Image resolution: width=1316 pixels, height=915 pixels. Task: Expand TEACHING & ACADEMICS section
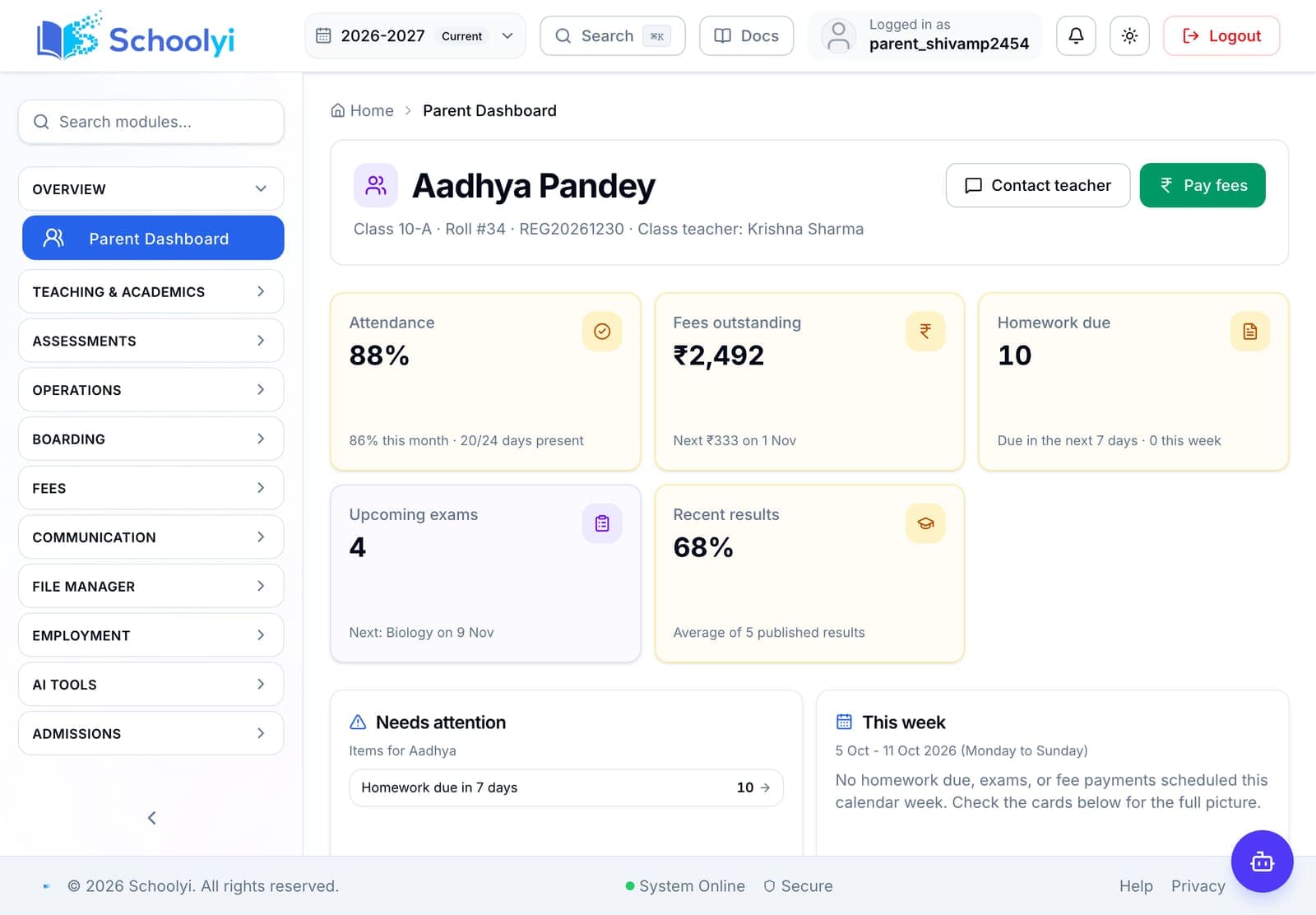151,291
